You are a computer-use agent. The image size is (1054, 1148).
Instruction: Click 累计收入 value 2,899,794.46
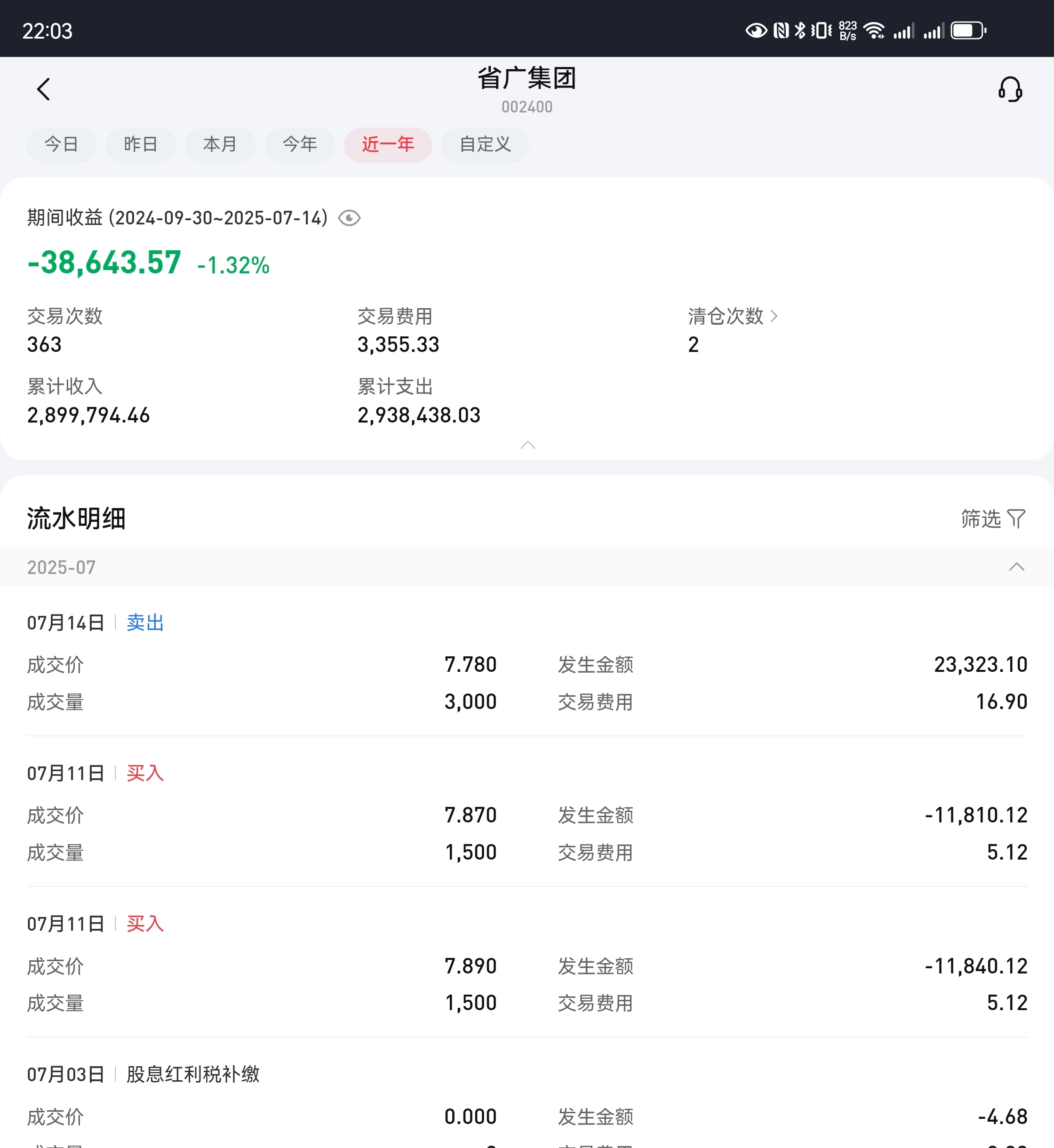[88, 415]
